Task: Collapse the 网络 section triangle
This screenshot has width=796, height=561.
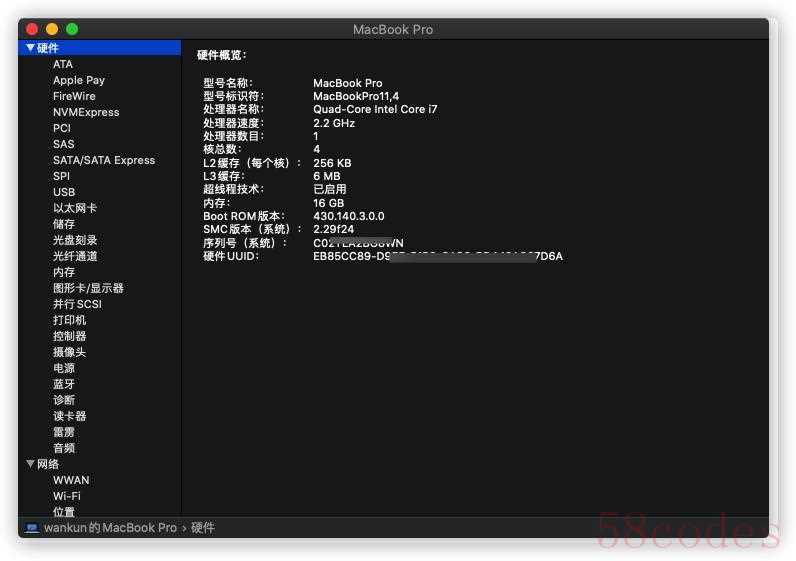Action: (30, 464)
